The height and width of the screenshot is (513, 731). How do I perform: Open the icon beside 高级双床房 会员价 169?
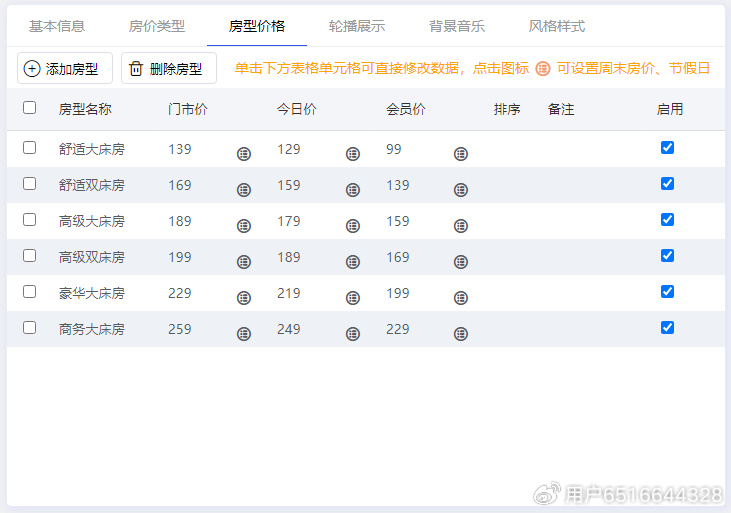461,262
